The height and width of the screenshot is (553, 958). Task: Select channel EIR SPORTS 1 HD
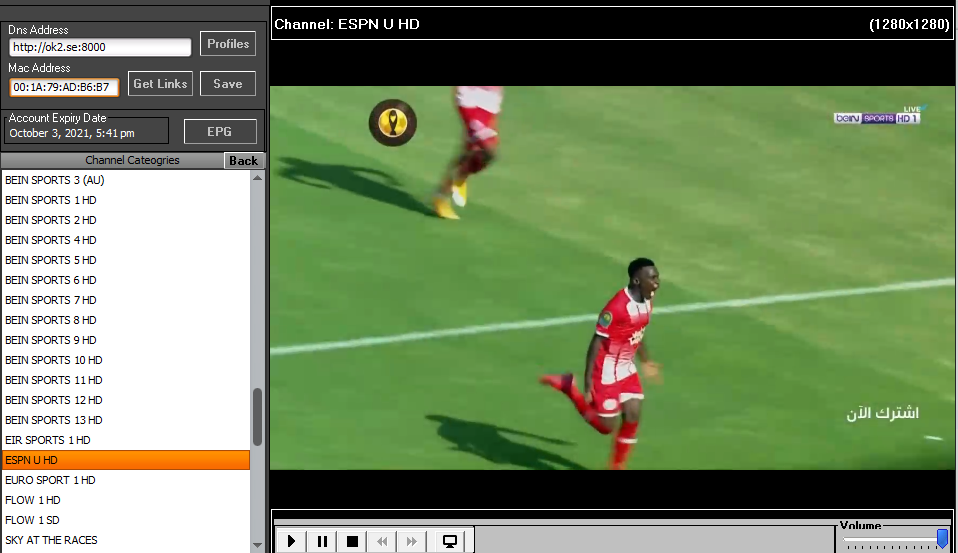pos(126,440)
